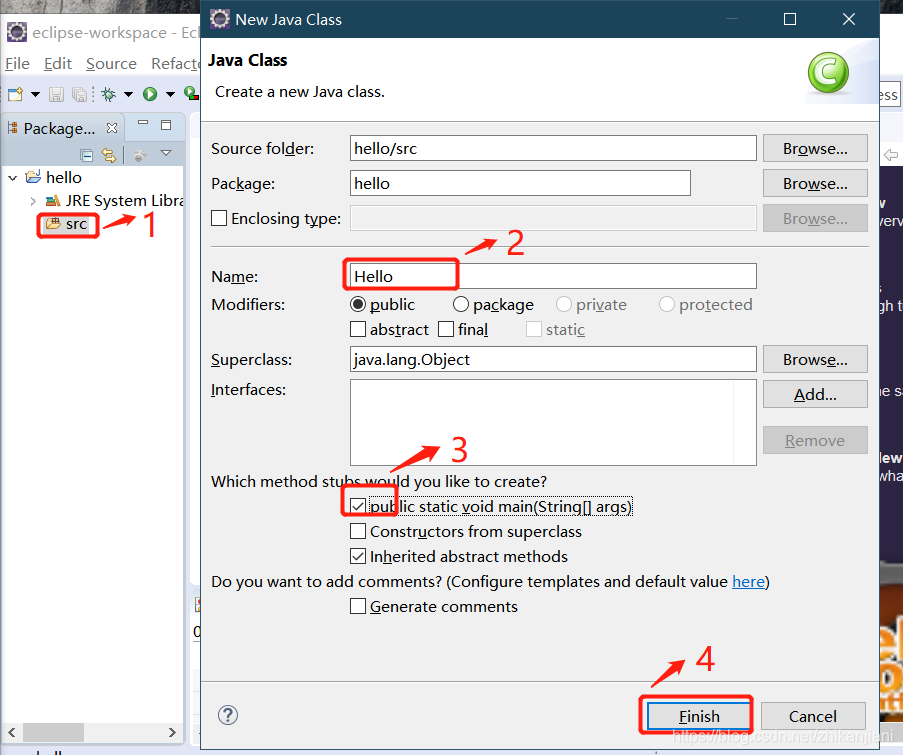The width and height of the screenshot is (903, 755).
Task: Select the public modifier radio button
Action: pos(358,304)
